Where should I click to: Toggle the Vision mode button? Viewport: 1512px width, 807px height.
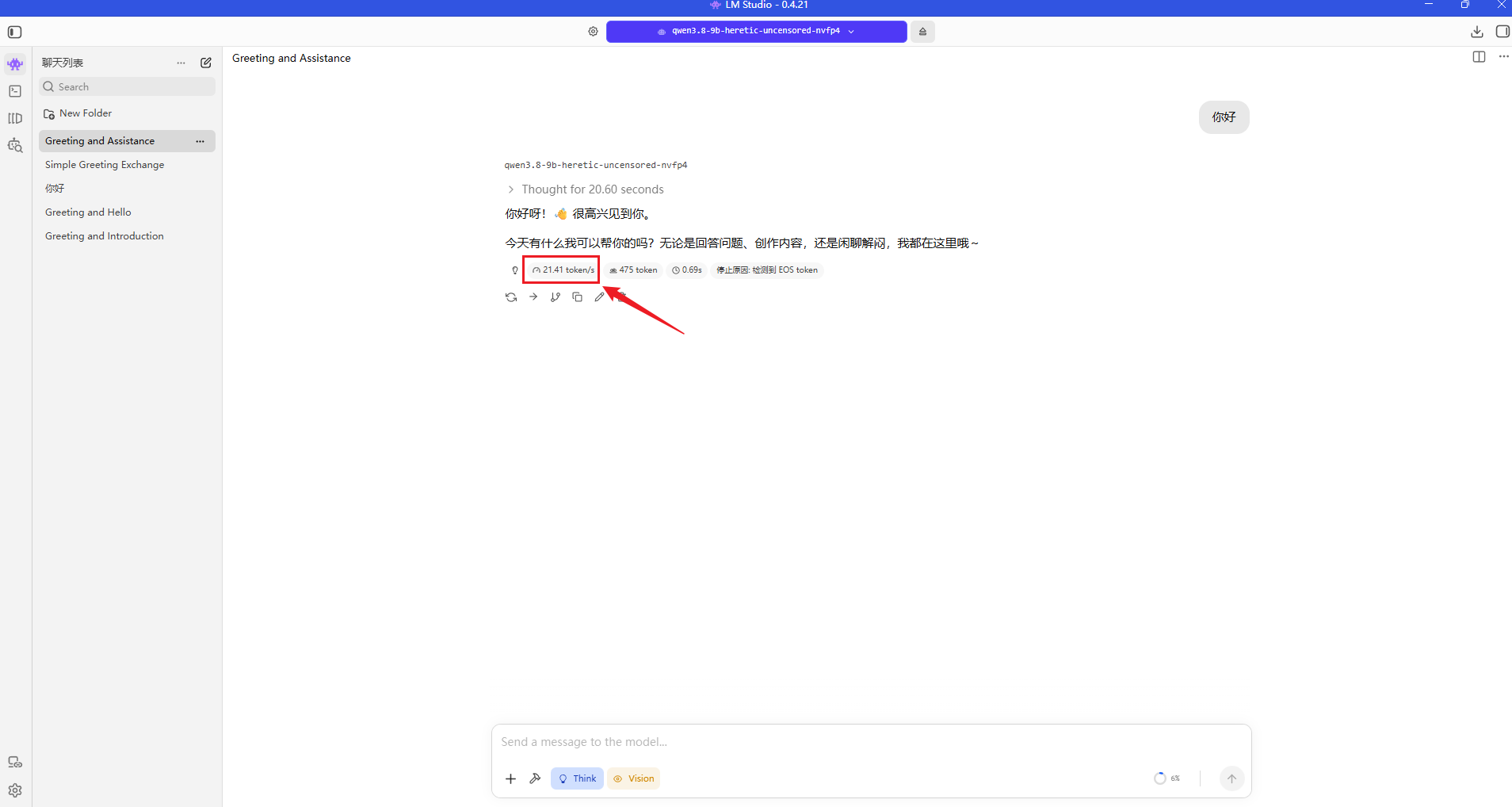(x=634, y=778)
